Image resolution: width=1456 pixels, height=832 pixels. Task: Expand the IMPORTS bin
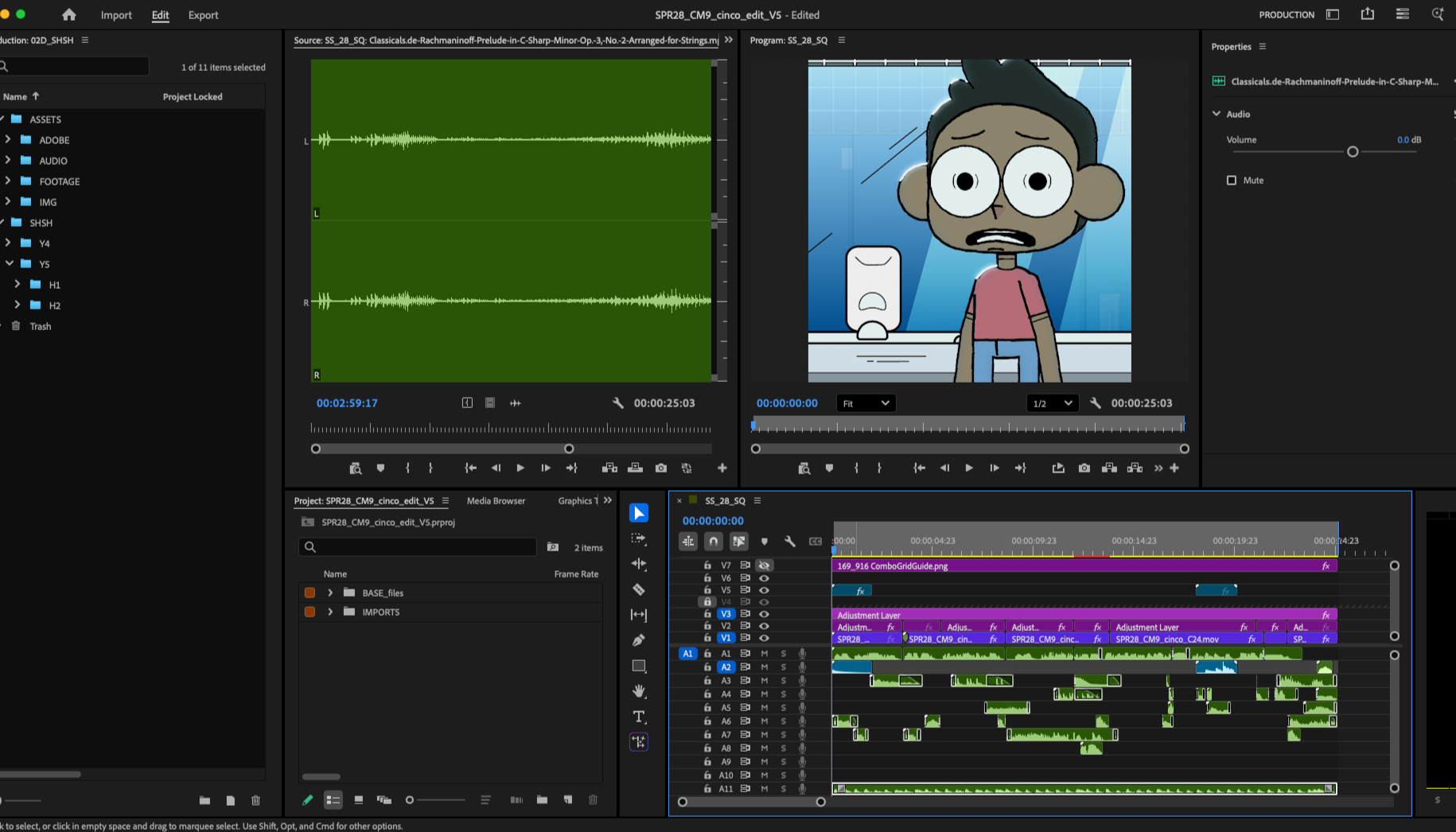click(x=330, y=612)
